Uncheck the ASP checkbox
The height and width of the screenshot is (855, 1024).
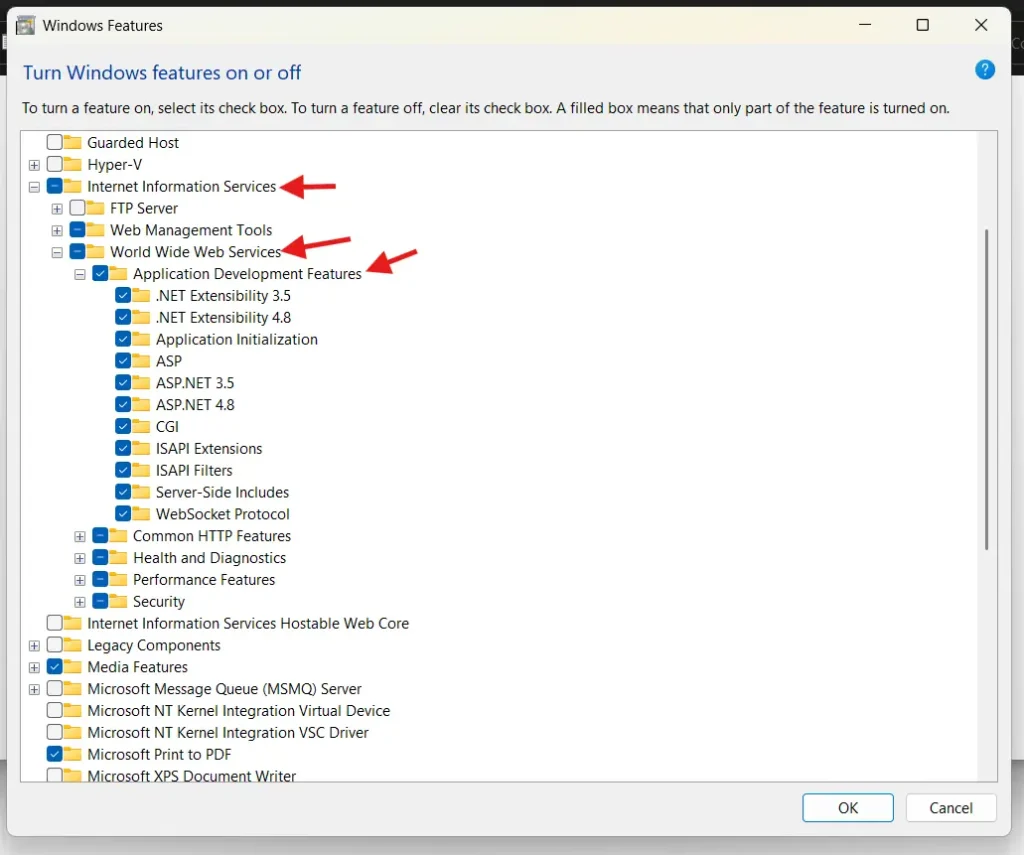pos(123,361)
